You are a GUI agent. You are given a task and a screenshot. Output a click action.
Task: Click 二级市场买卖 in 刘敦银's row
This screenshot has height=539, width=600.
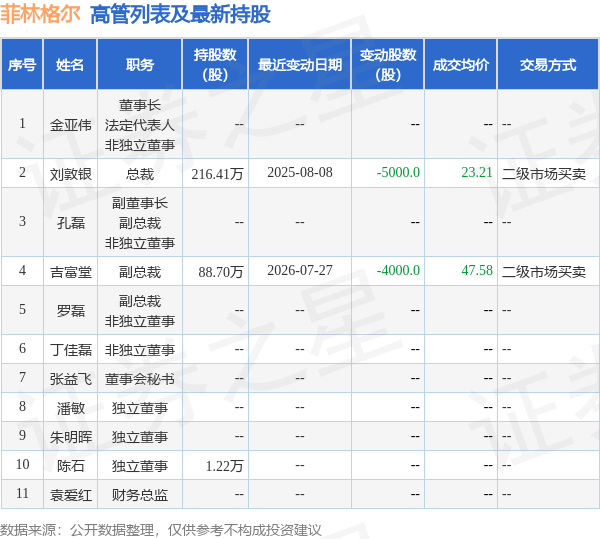[544, 174]
